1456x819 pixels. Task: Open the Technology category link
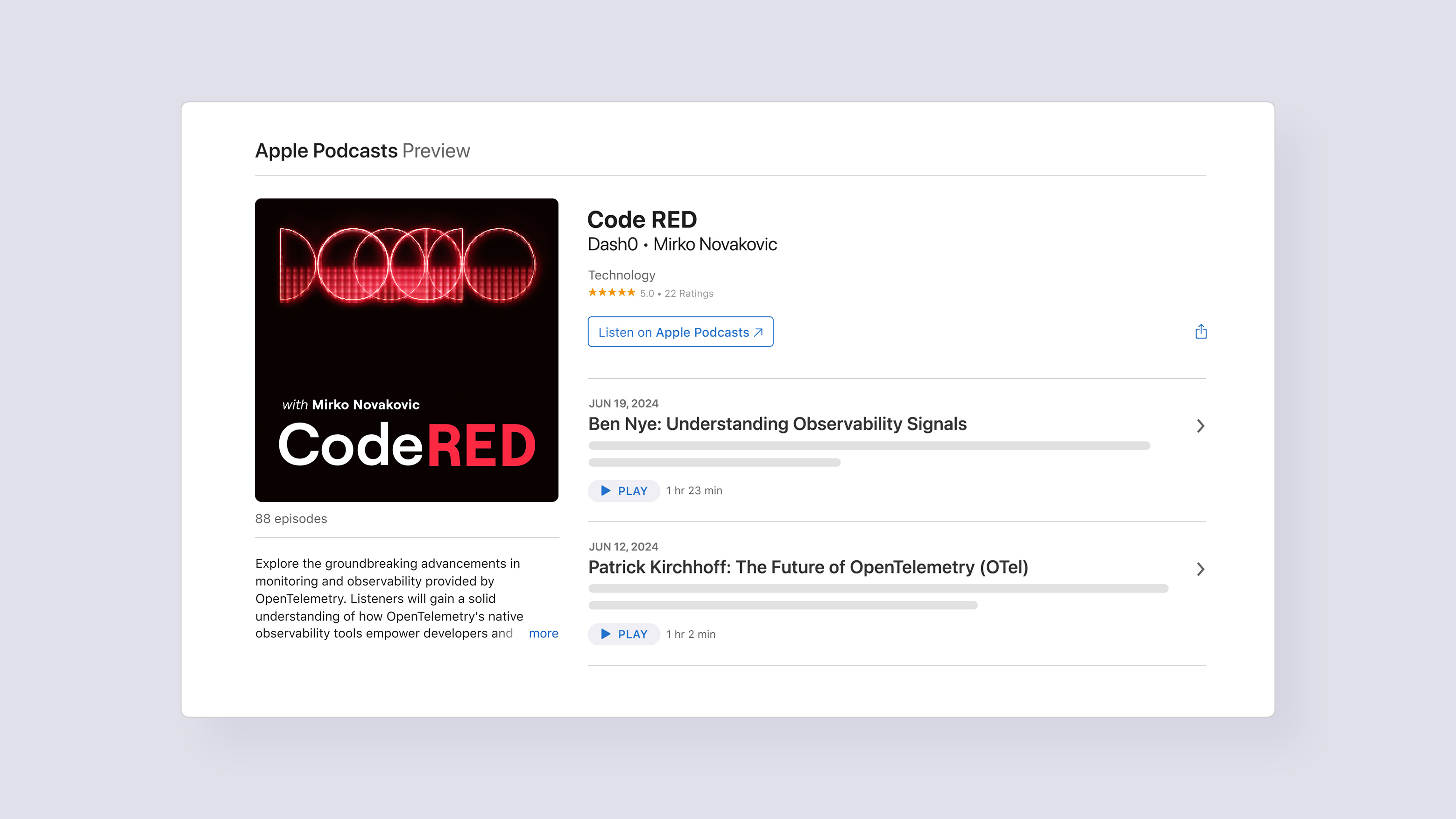click(x=621, y=275)
